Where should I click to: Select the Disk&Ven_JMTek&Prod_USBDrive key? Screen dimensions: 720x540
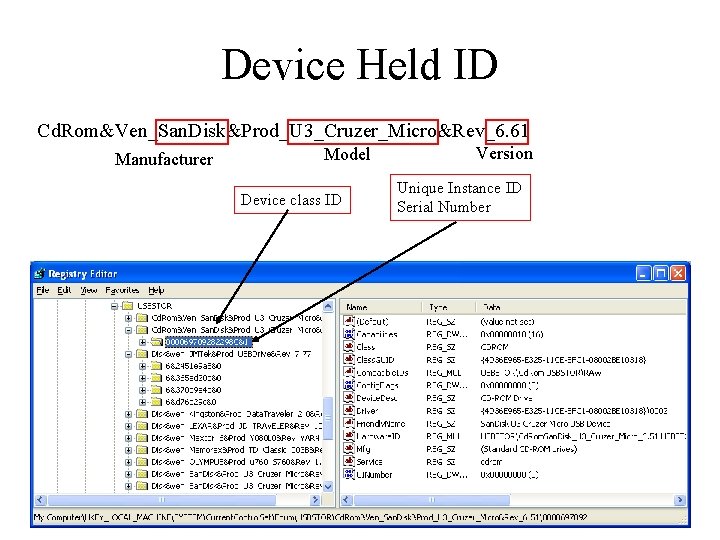231,354
